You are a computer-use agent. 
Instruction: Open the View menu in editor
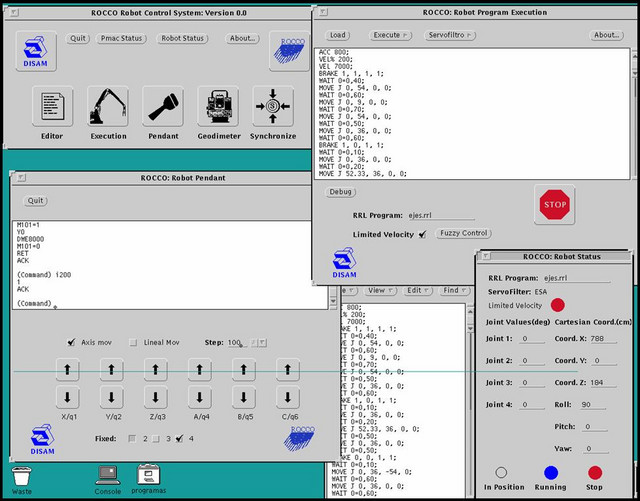pos(378,290)
